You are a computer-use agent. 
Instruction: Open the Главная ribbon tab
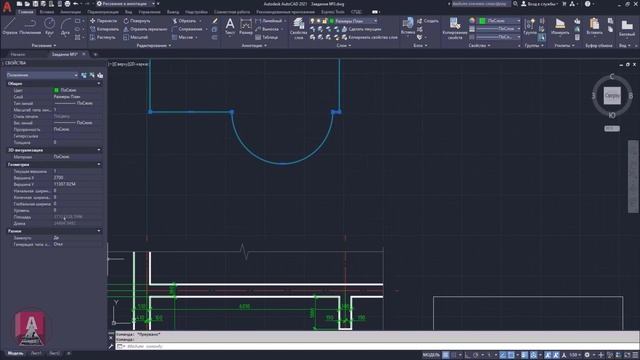pyautogui.click(x=25, y=12)
